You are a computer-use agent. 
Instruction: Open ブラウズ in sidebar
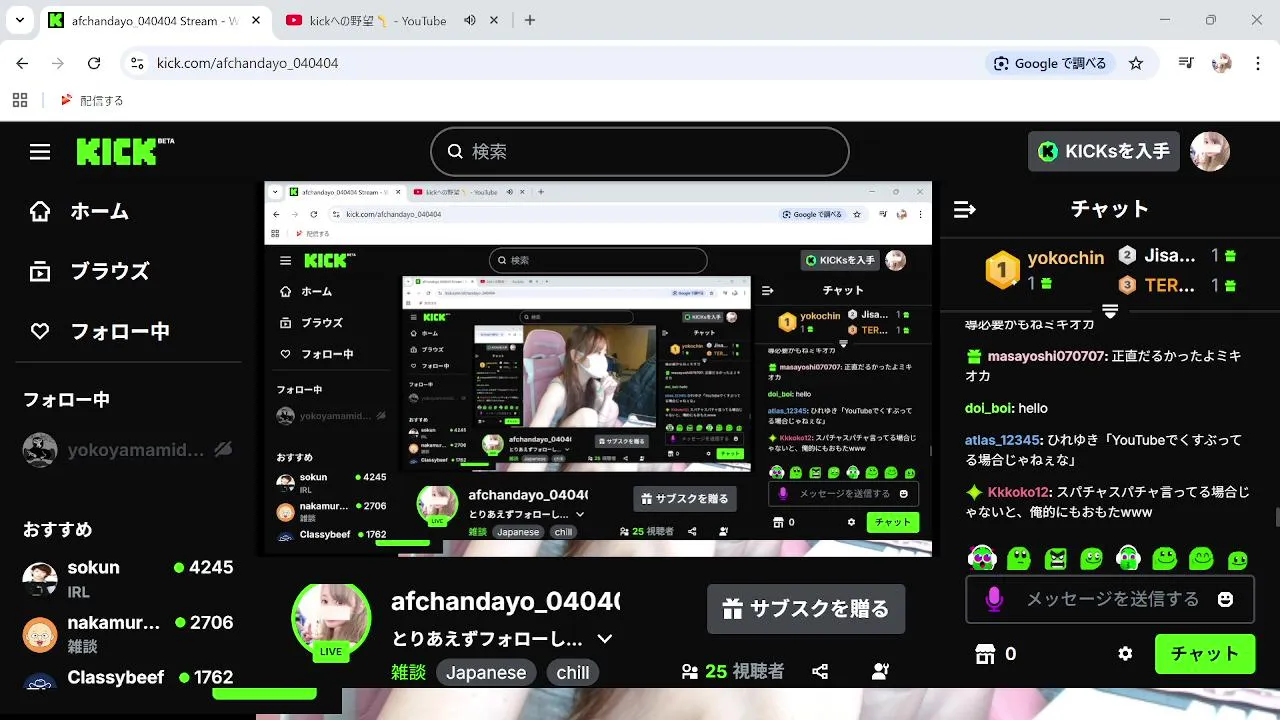point(90,272)
